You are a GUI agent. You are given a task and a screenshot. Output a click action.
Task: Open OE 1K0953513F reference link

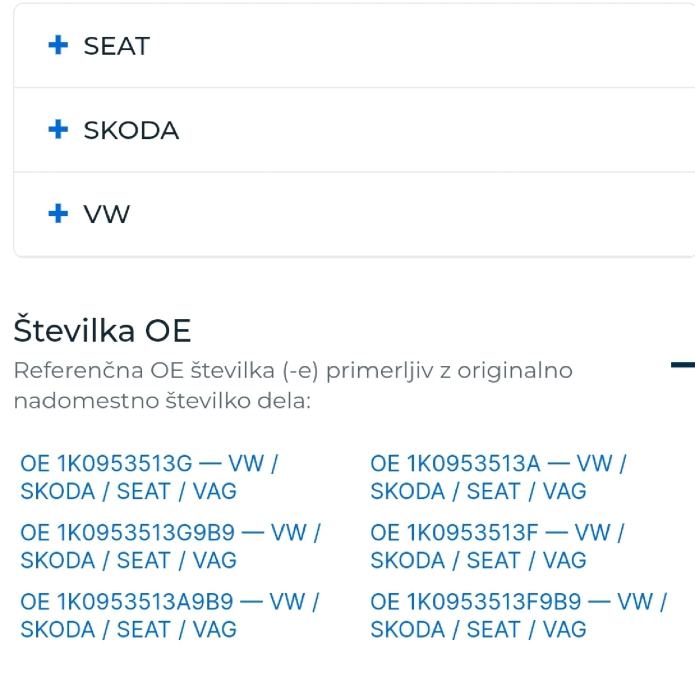pyautogui.click(x=497, y=546)
